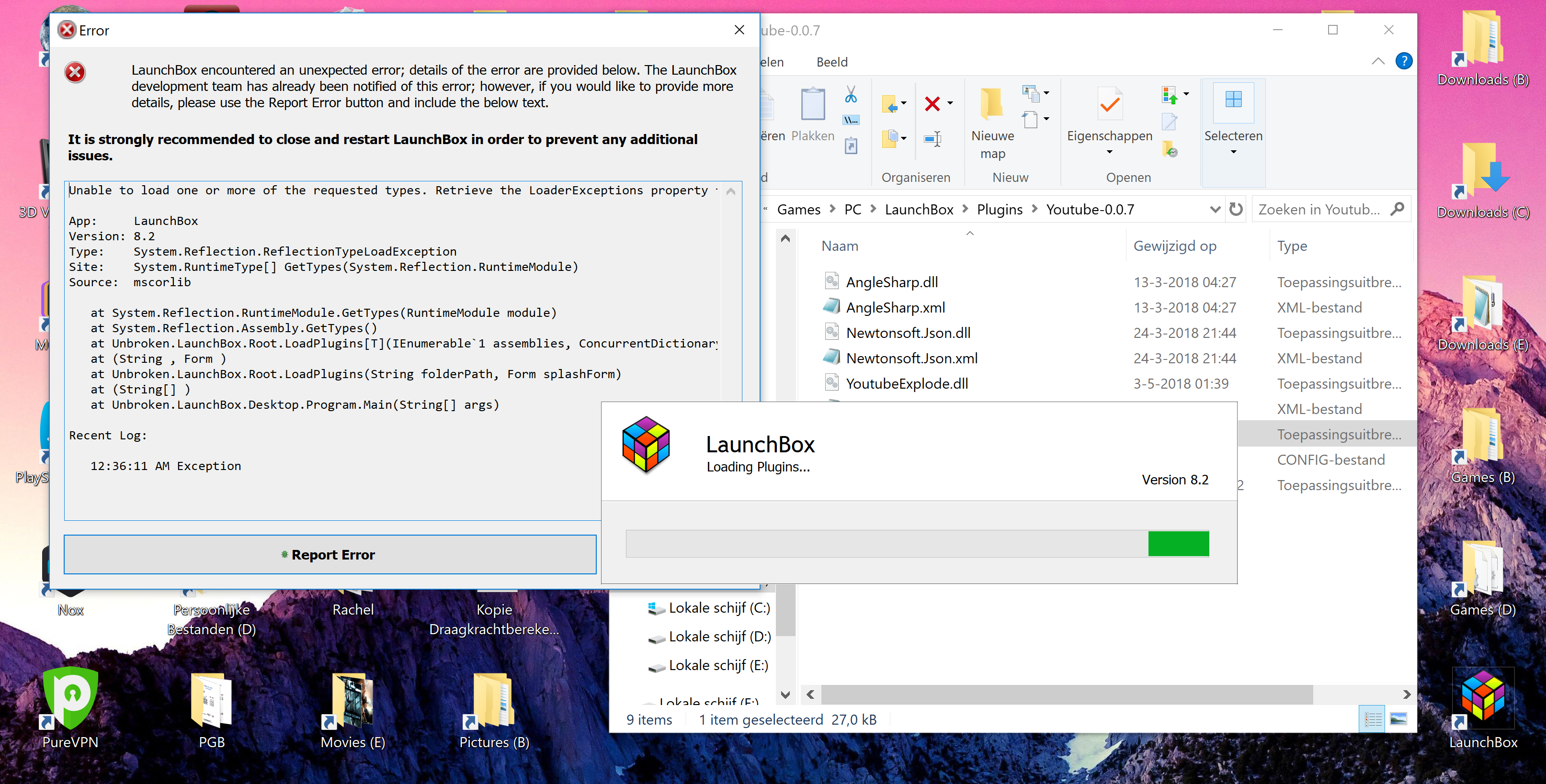Select Lokale schijf (D:) in navigation pane
Image resolution: width=1546 pixels, height=784 pixels.
(709, 637)
